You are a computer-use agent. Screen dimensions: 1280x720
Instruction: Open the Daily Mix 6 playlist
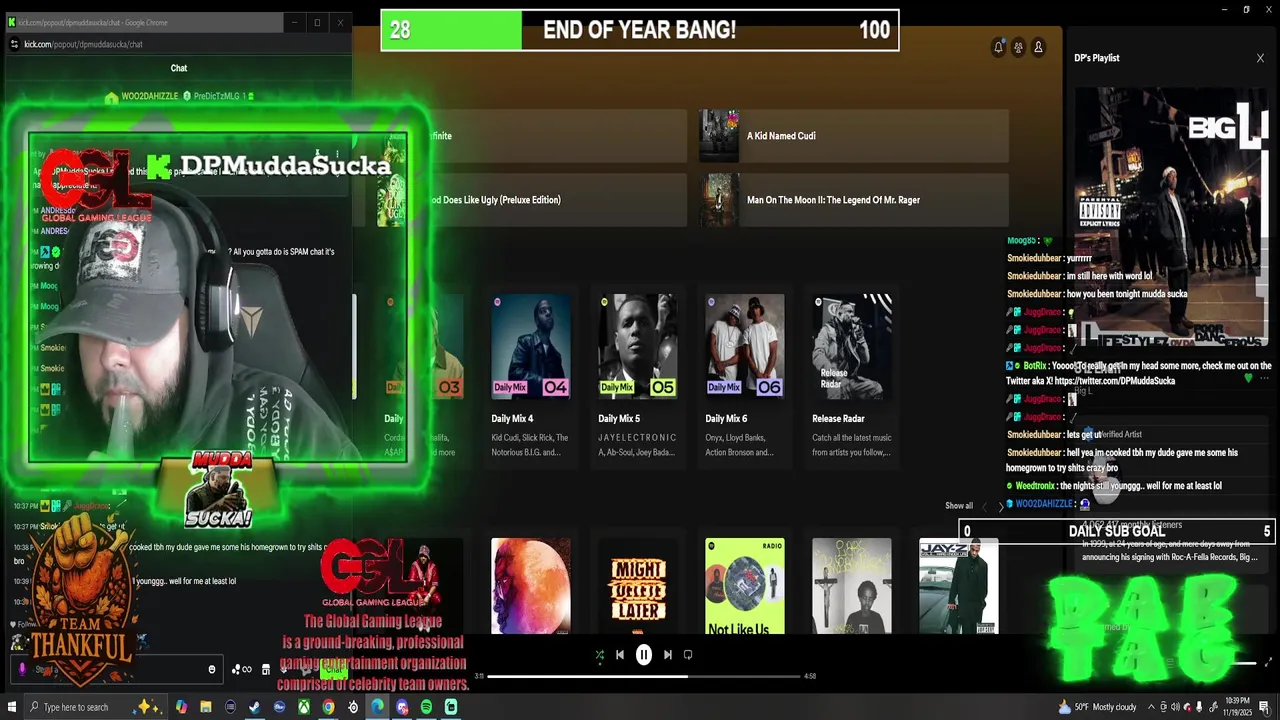click(745, 377)
